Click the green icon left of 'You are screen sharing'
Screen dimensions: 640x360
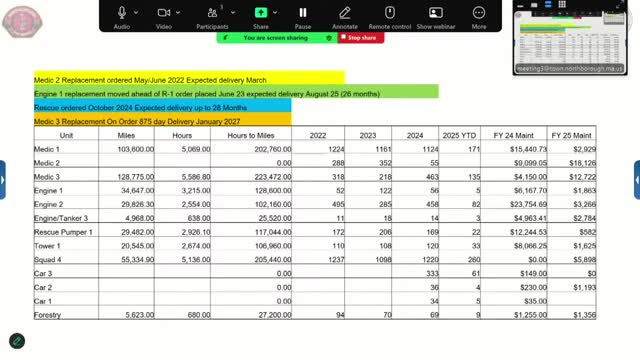(225, 38)
